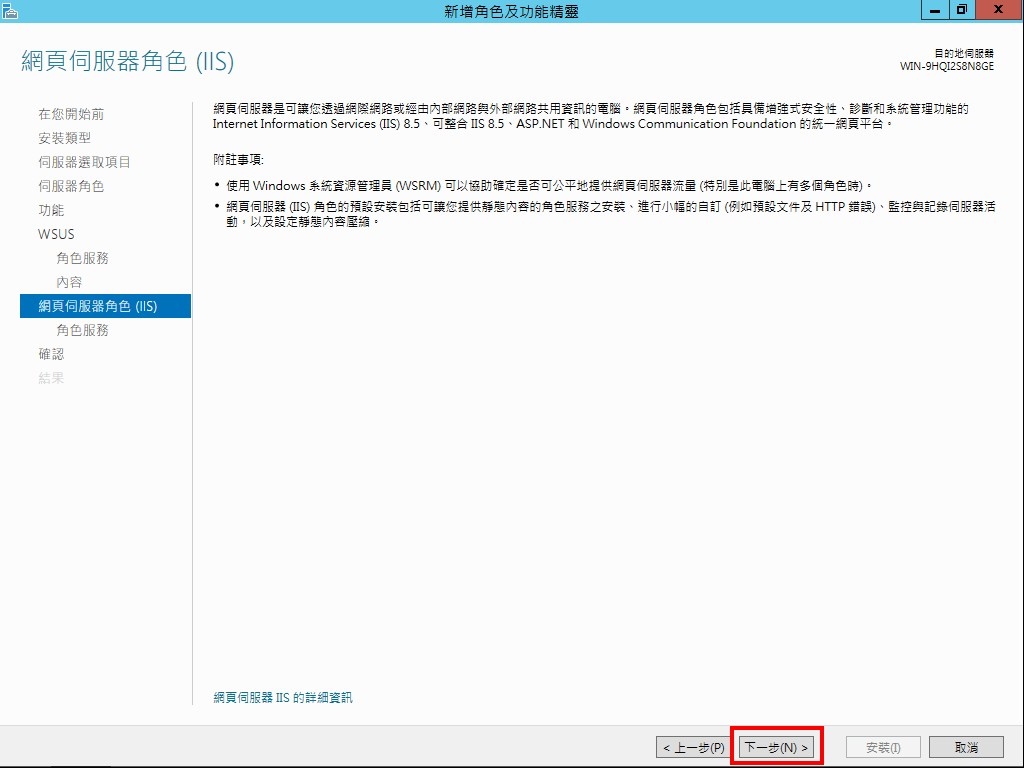Viewport: 1024px width, 768px height.
Task: Click server name WIN-9HQI2S8N8GE
Action: 946,66
